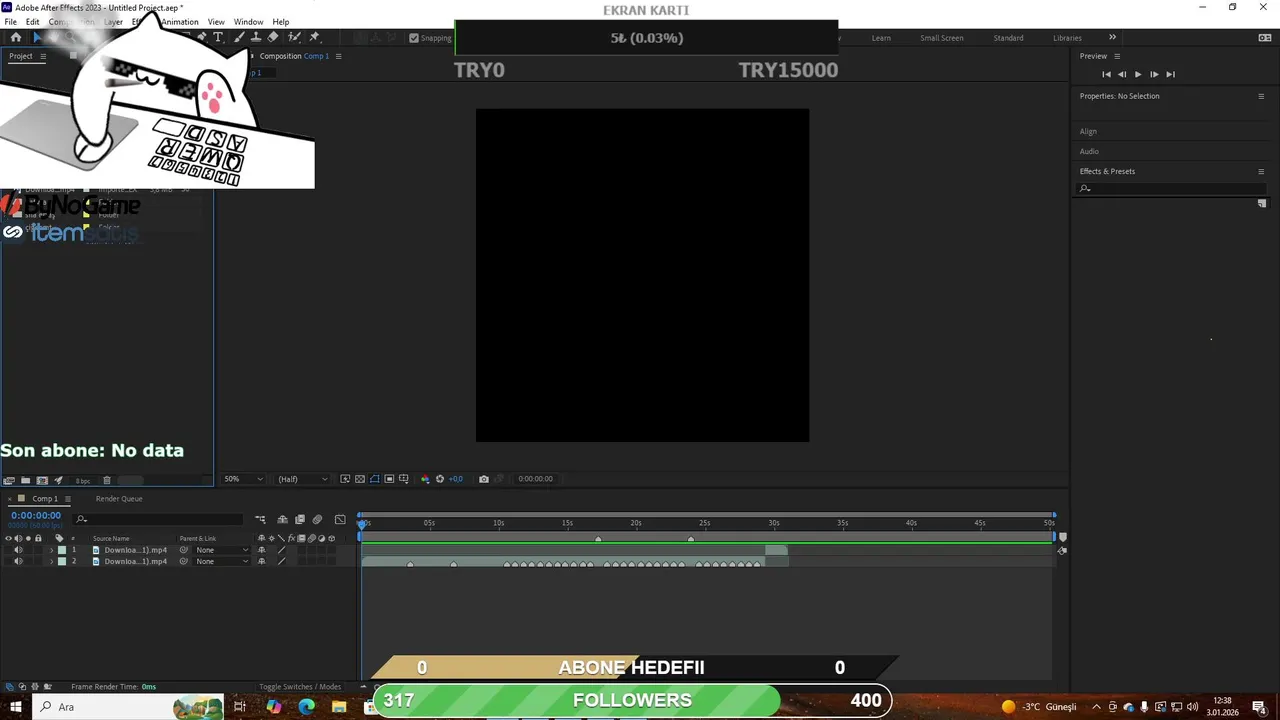Screen dimensions: 1280x720
Task: Jump to first frame in Preview
Action: tap(1106, 74)
